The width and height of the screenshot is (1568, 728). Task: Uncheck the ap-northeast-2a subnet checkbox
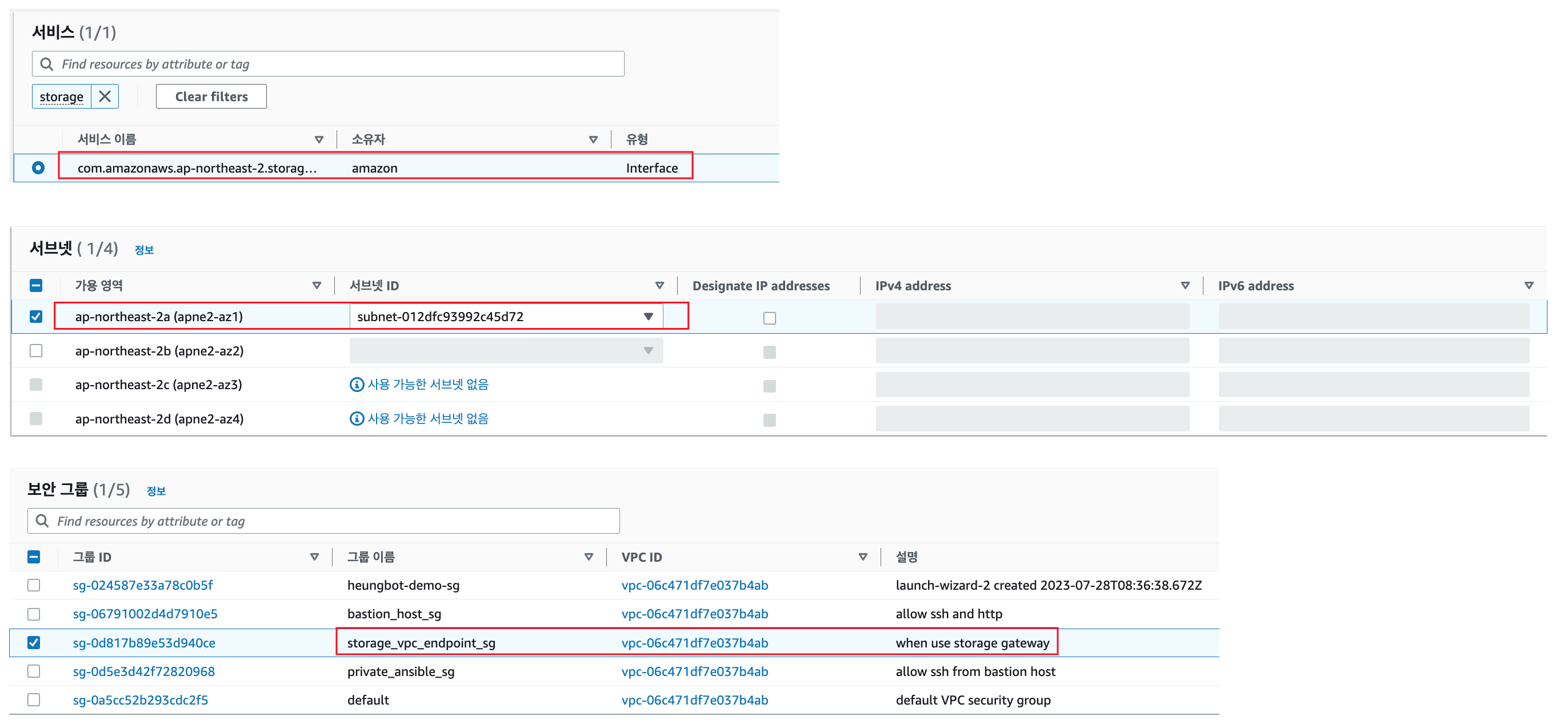(x=35, y=316)
